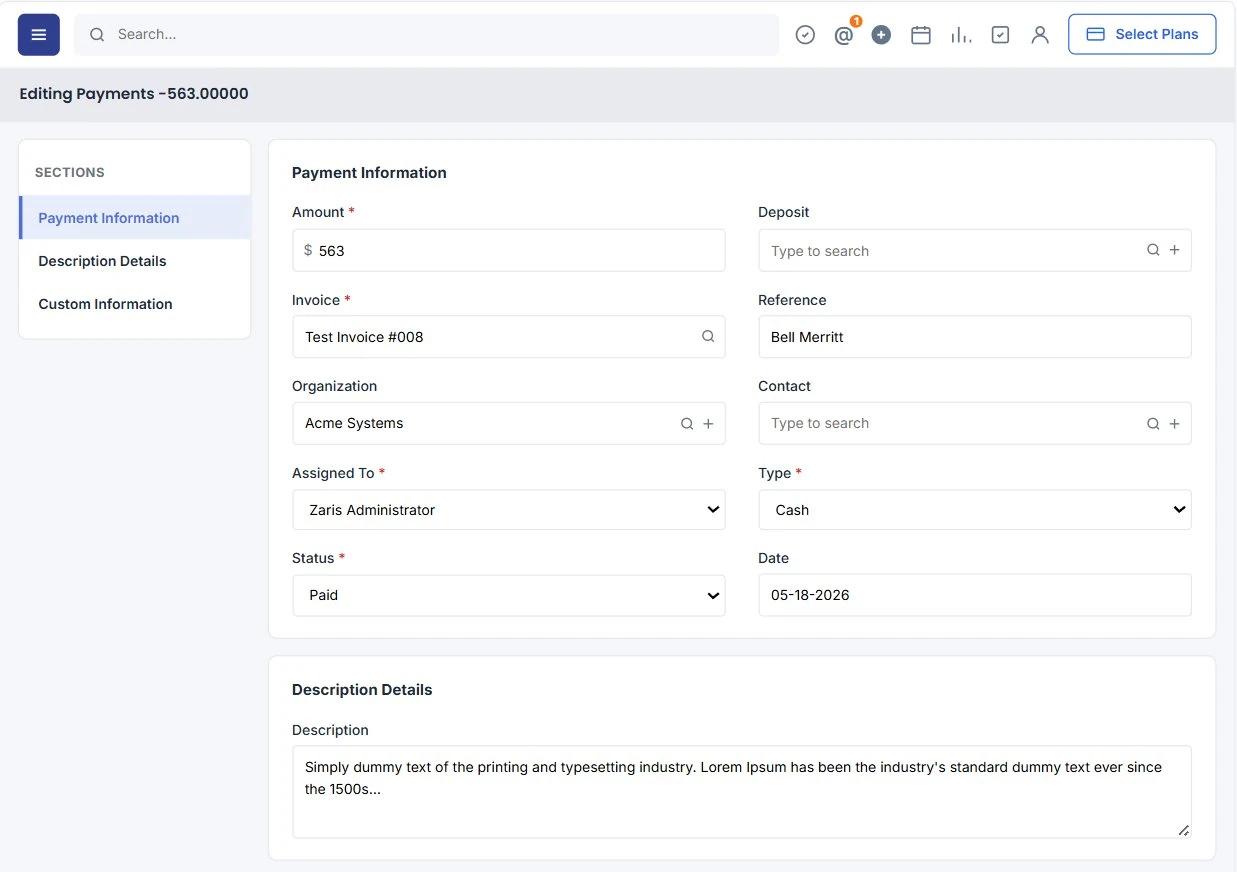The width and height of the screenshot is (1237, 872).
Task: Open the checkbox tasks icon in header
Action: [x=1000, y=35]
